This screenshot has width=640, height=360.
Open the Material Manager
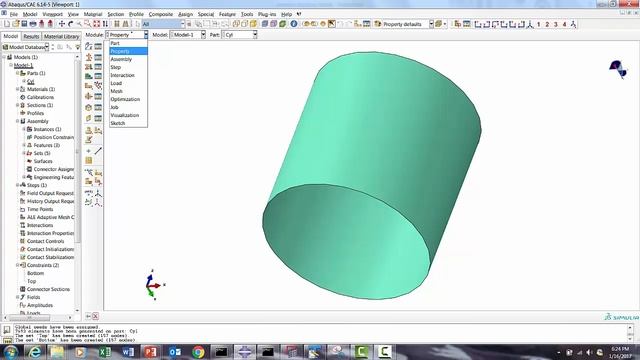coord(98,47)
